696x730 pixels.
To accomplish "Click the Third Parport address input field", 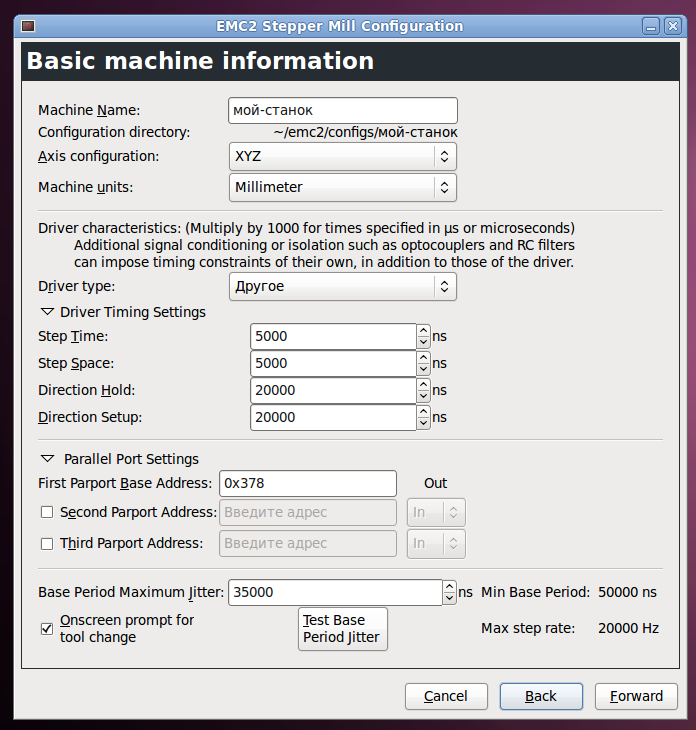I will click(x=308, y=544).
